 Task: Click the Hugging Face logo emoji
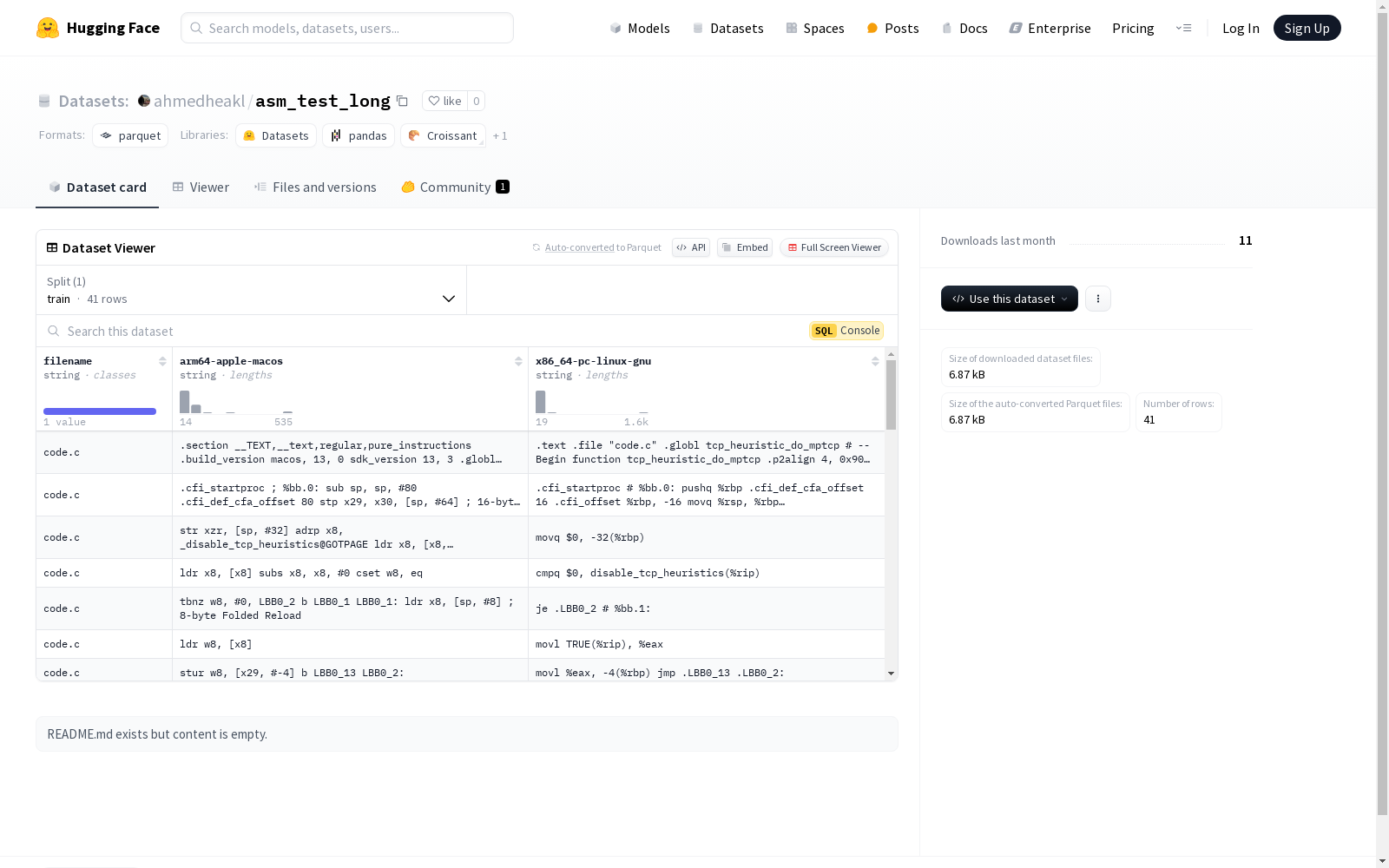(x=48, y=28)
